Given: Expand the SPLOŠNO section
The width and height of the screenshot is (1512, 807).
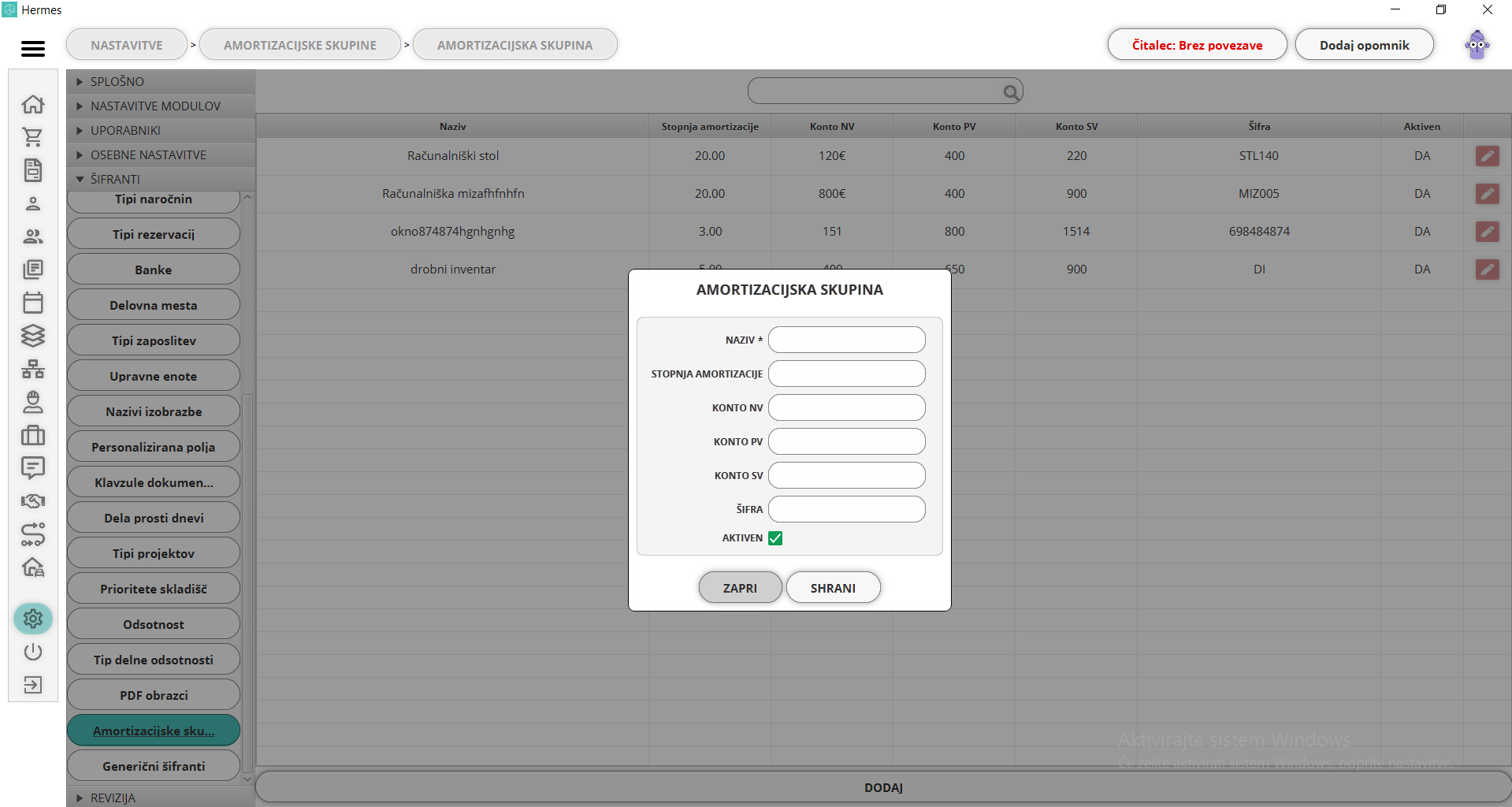Looking at the screenshot, I should tap(161, 81).
